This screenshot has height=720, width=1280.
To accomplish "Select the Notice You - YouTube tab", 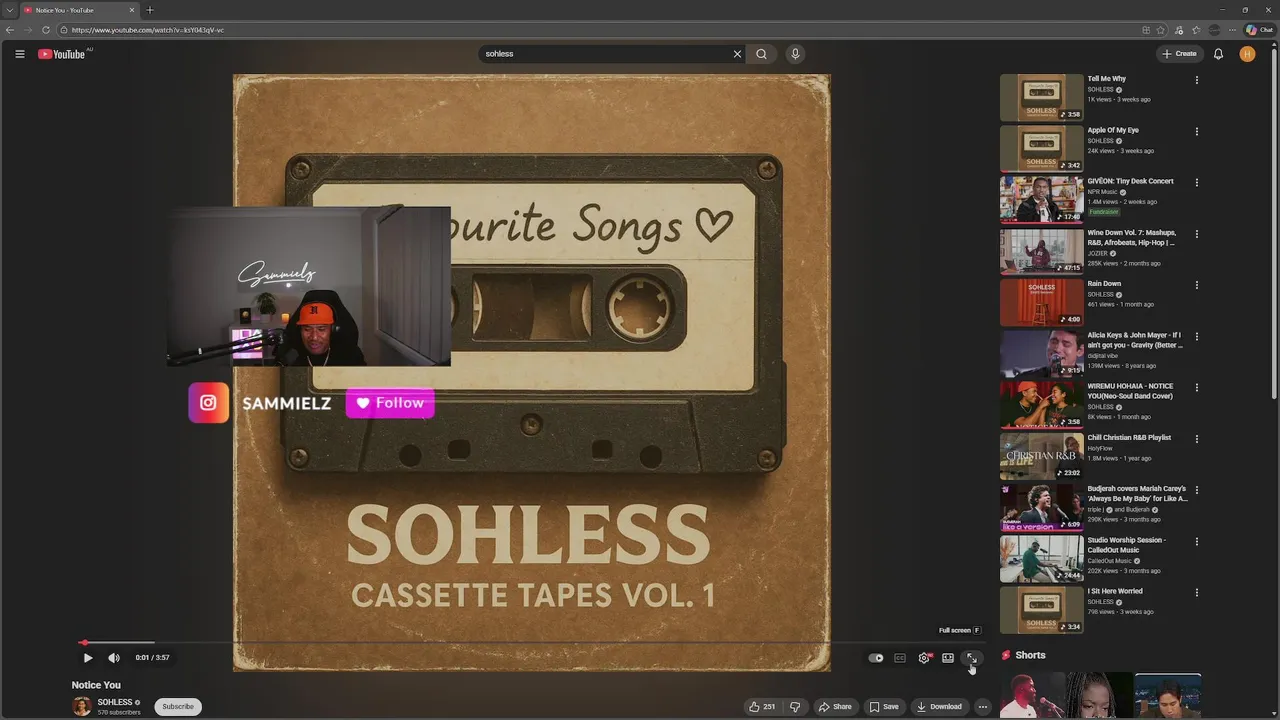I will tap(79, 10).
